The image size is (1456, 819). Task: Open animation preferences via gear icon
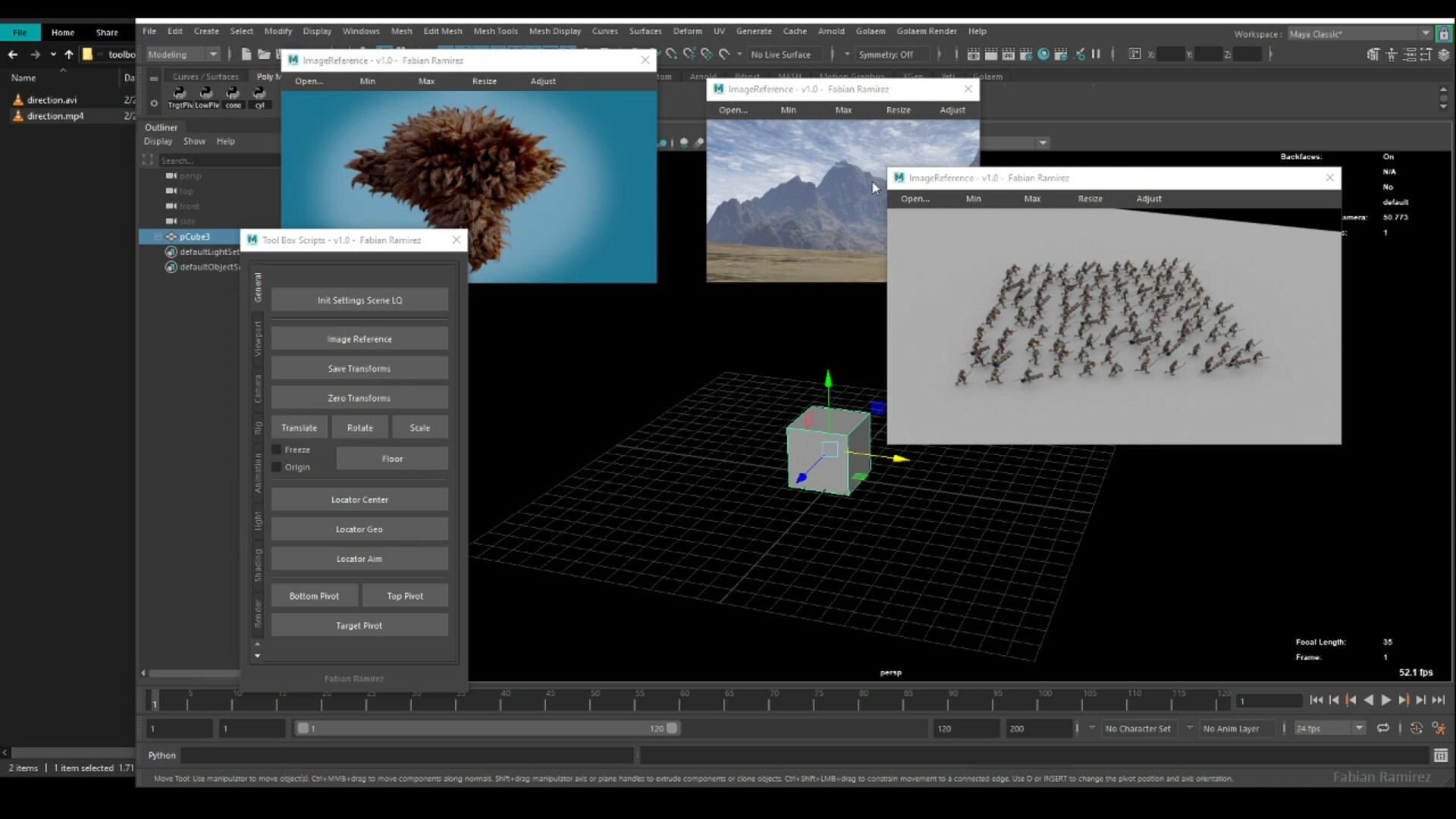pyautogui.click(x=1439, y=727)
